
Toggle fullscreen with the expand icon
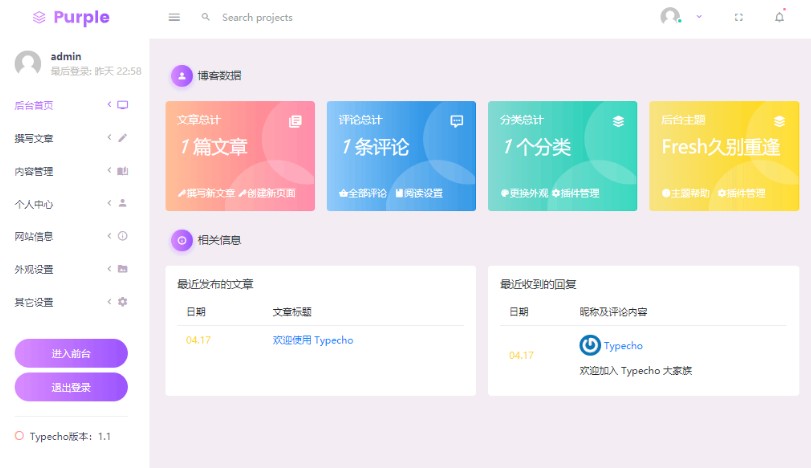pos(739,17)
